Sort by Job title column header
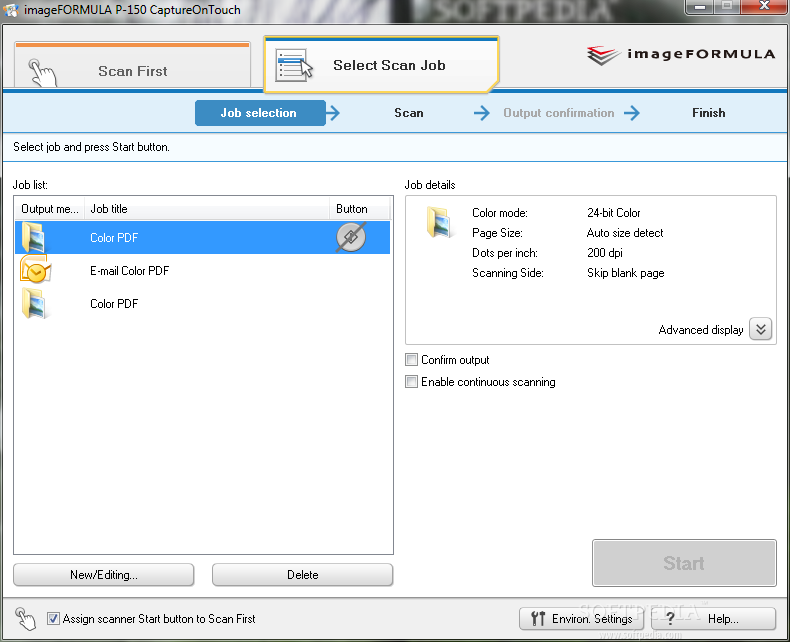This screenshot has width=790, height=642. point(207,209)
